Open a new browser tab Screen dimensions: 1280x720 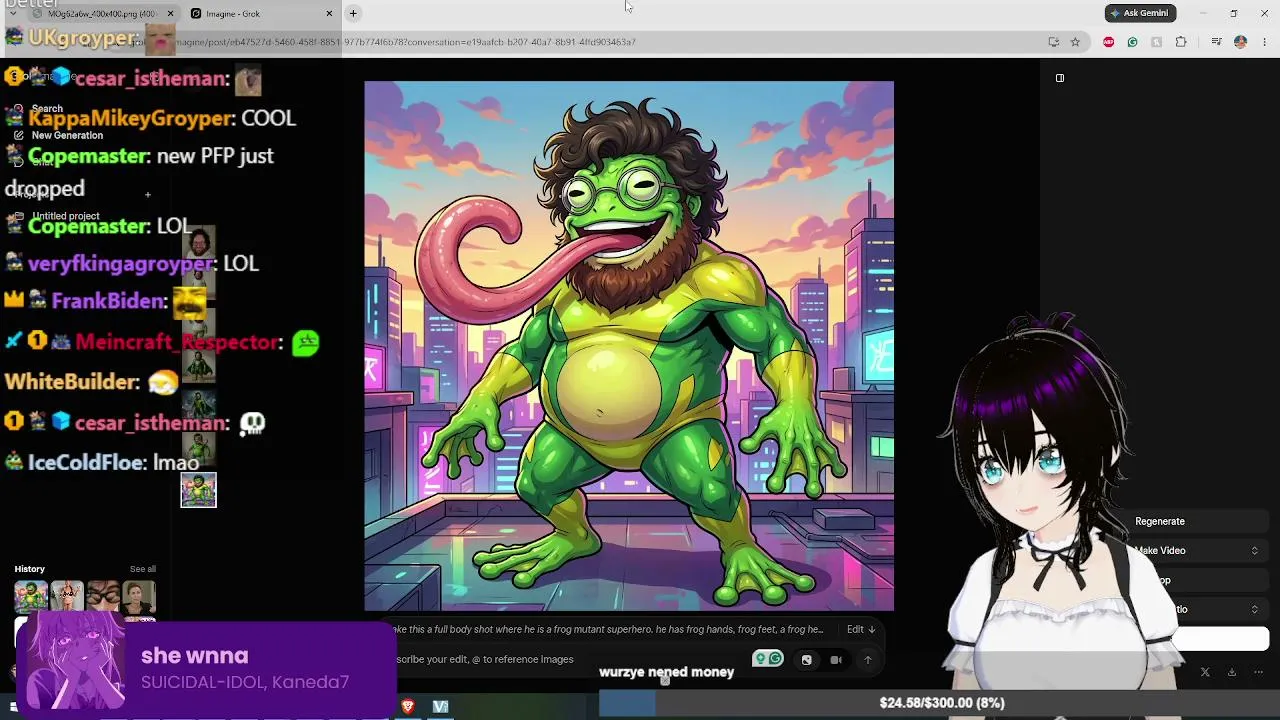pos(353,13)
